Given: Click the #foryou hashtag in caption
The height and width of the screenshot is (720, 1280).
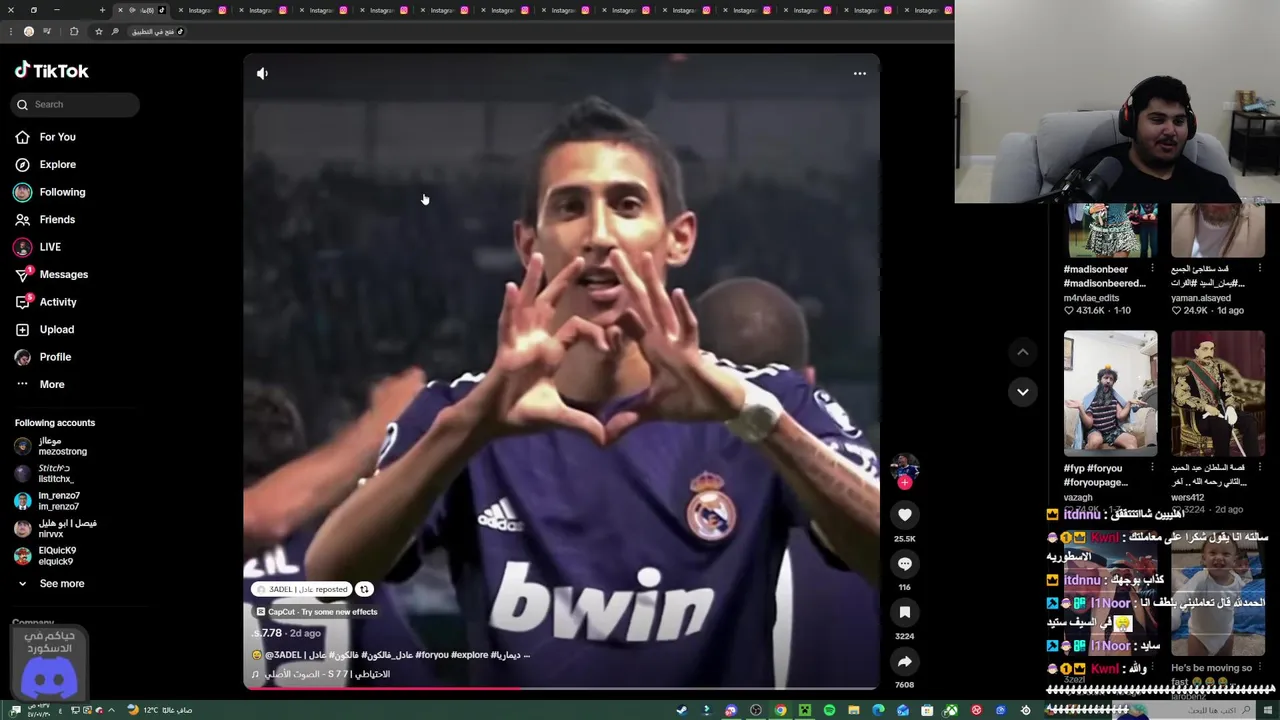Looking at the screenshot, I should coord(432,655).
